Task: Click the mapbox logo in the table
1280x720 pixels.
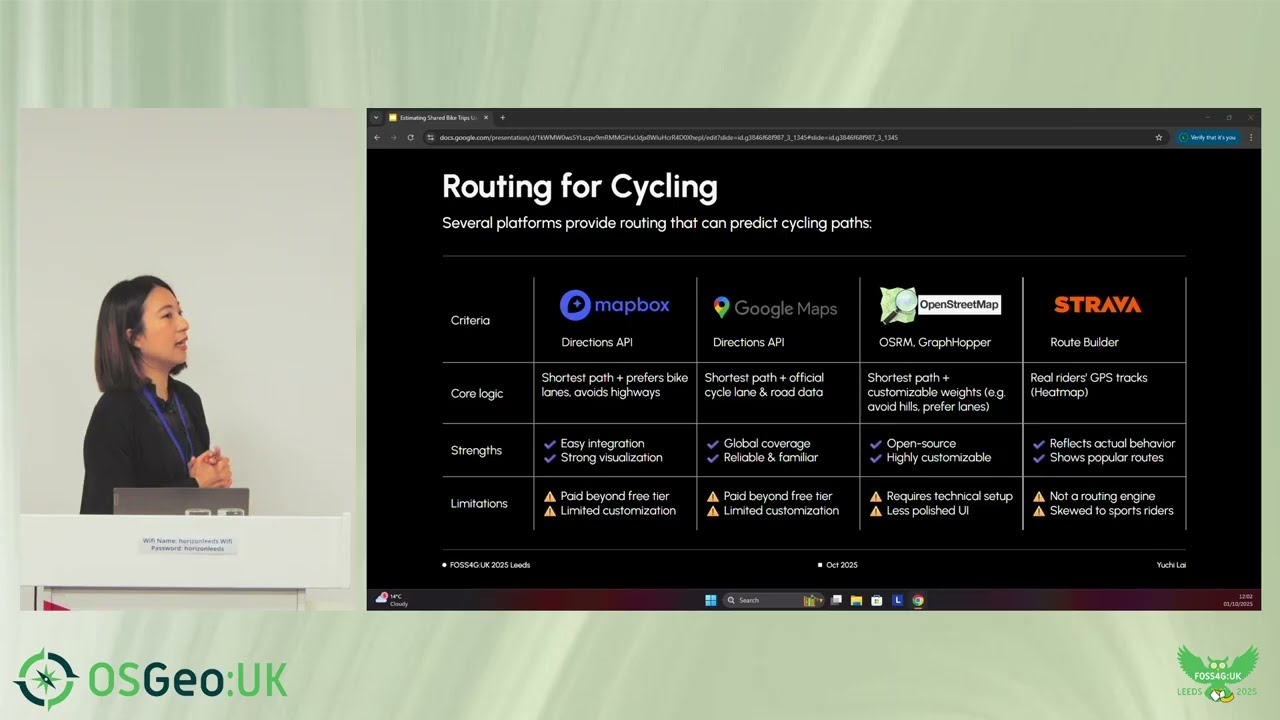Action: click(614, 305)
